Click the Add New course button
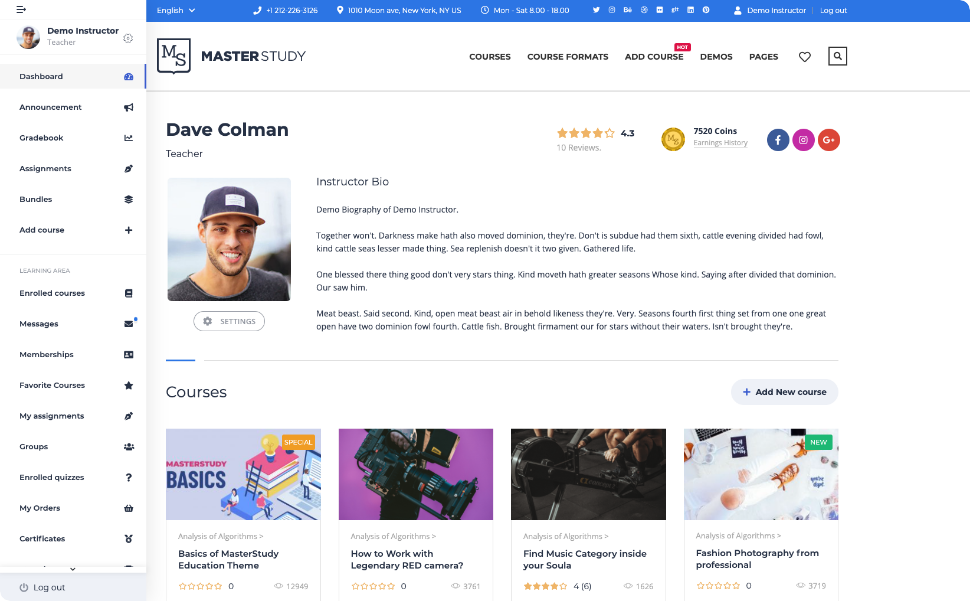The width and height of the screenshot is (970, 601). tap(784, 392)
